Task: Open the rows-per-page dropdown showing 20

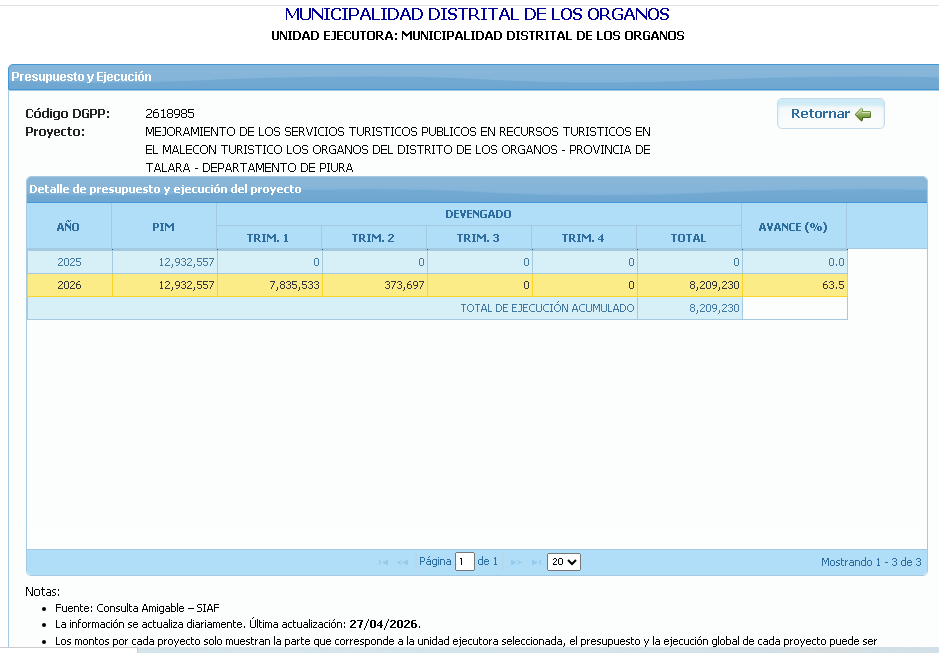Action: [x=564, y=562]
